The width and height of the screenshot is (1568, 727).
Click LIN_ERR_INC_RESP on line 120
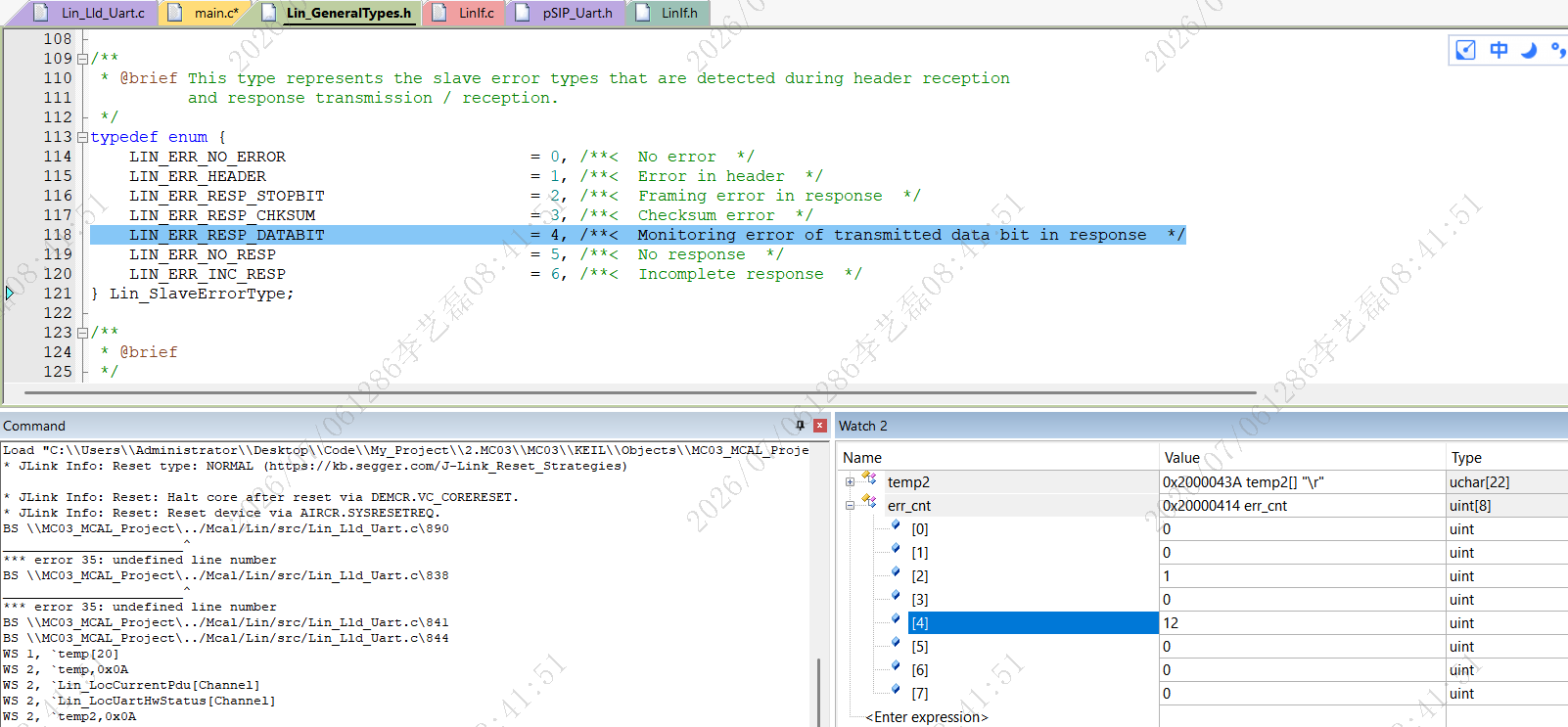point(208,274)
